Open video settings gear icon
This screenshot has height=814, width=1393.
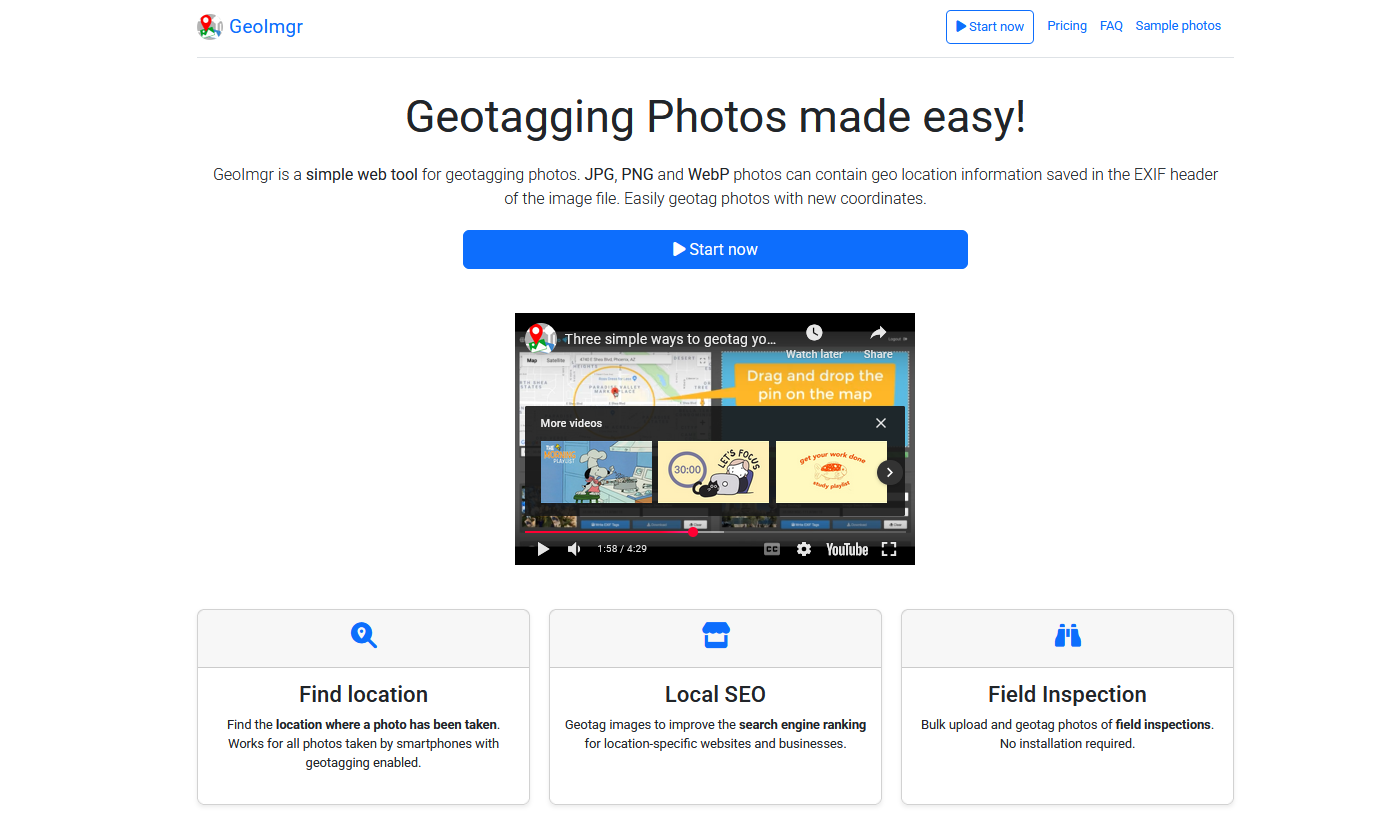[803, 549]
